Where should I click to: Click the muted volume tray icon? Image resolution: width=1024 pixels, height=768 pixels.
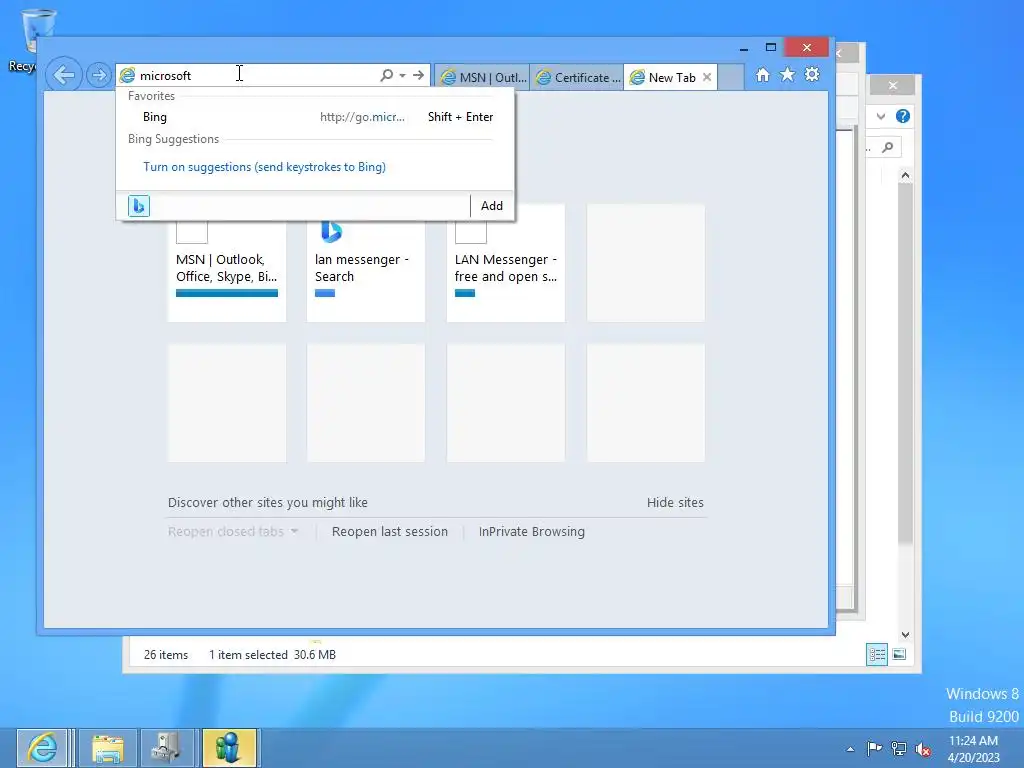[923, 749]
